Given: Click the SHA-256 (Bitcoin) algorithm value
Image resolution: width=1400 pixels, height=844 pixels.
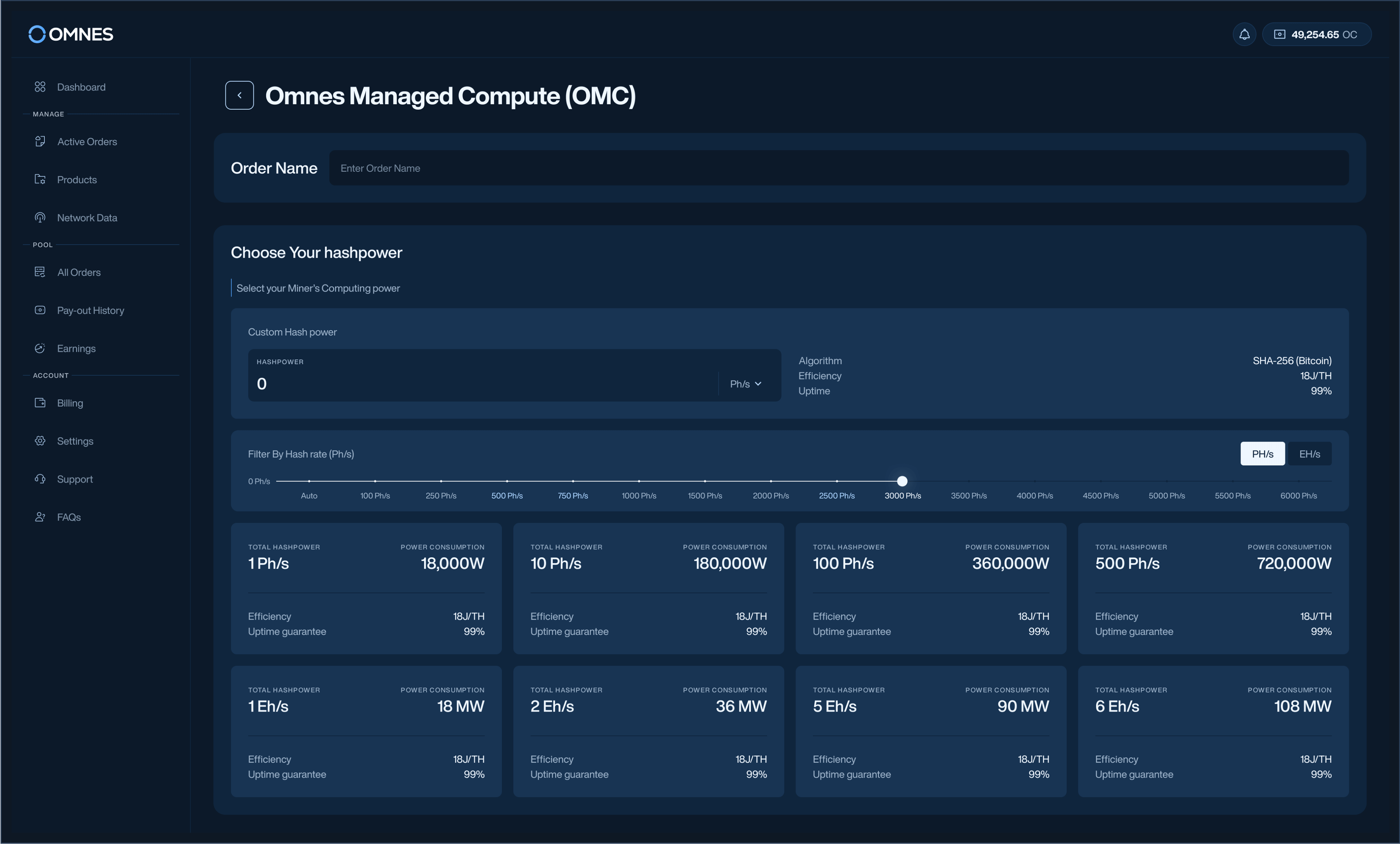Looking at the screenshot, I should click(x=1292, y=360).
